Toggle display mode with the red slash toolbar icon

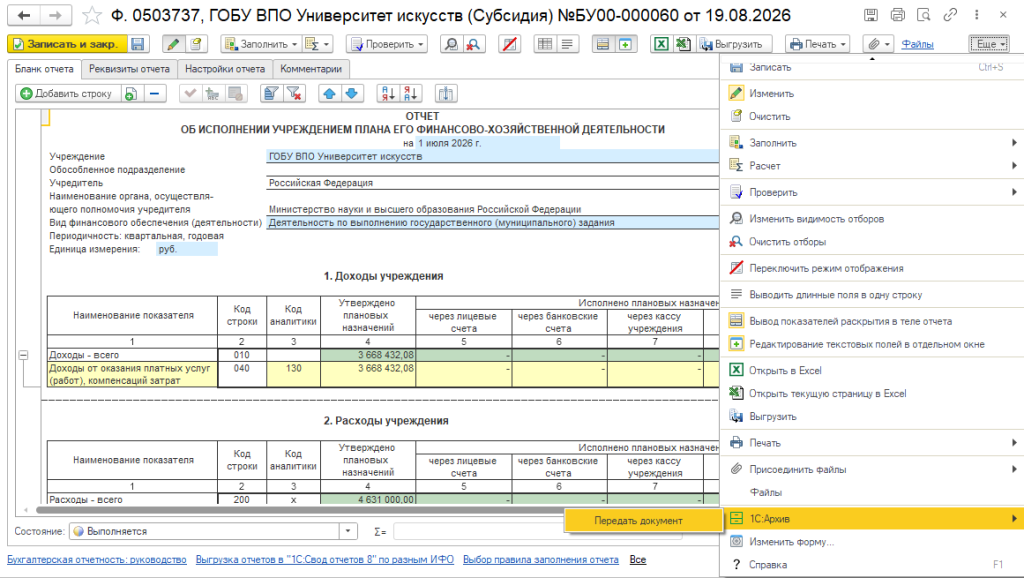(509, 44)
